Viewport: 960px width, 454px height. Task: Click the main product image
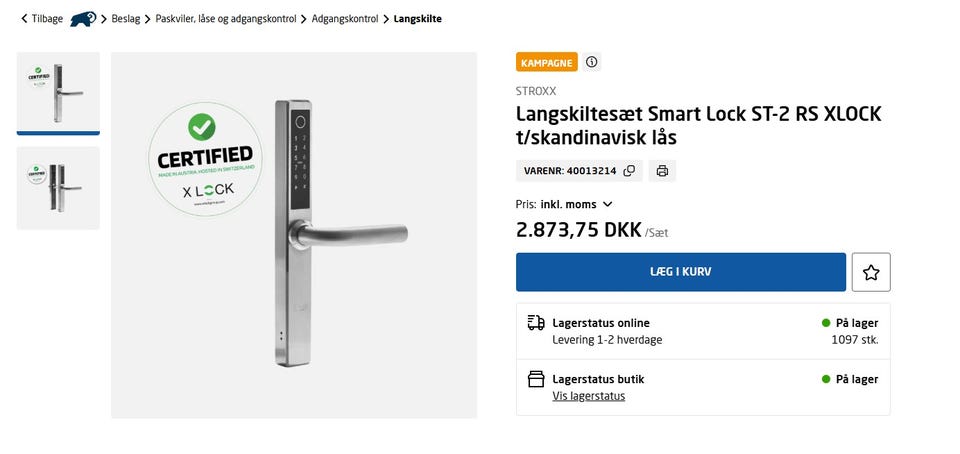point(294,235)
